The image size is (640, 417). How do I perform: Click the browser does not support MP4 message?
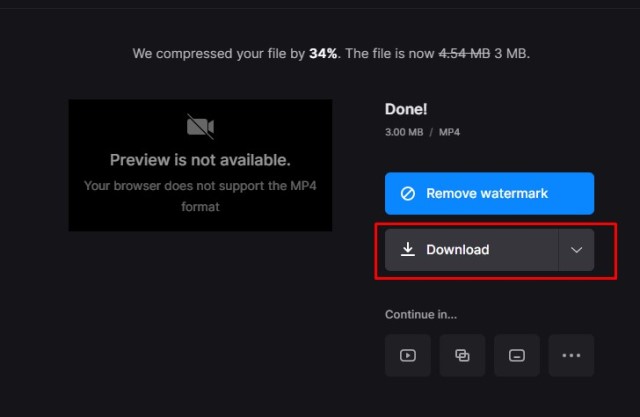coord(200,196)
